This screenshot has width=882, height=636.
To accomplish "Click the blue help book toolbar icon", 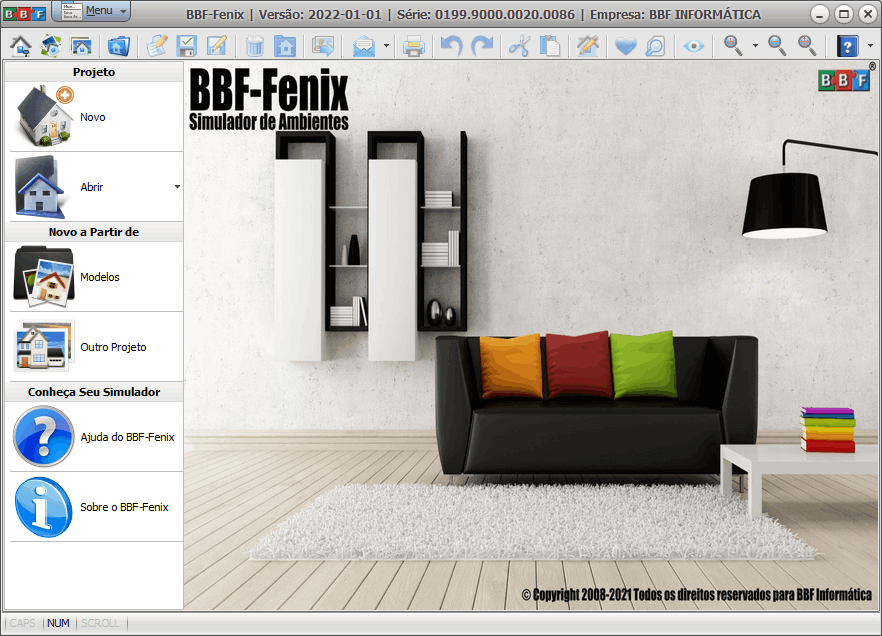I will point(847,46).
